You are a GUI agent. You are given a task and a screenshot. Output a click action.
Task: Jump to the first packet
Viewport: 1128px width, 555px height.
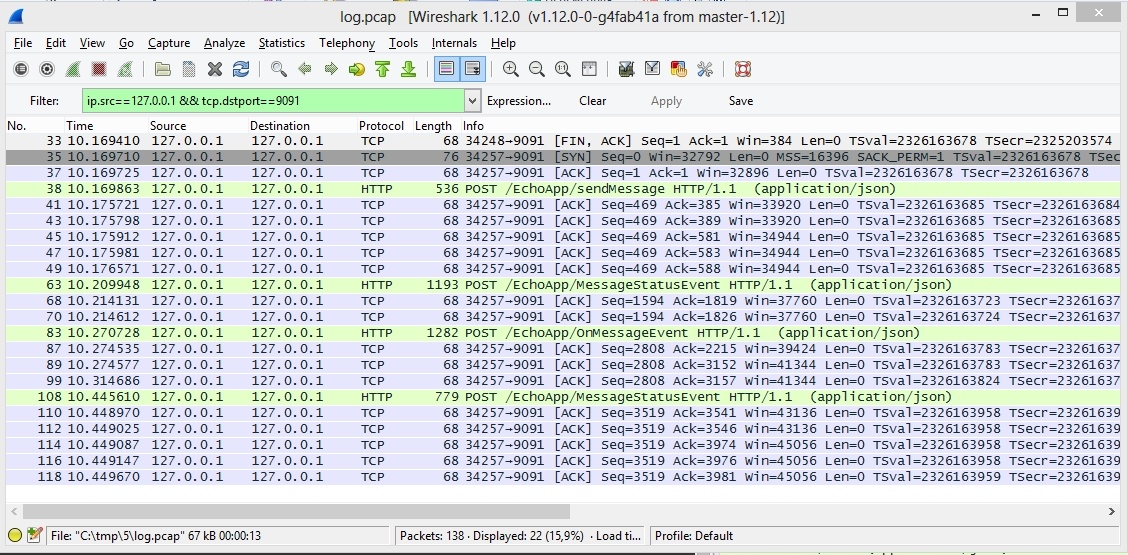point(382,69)
